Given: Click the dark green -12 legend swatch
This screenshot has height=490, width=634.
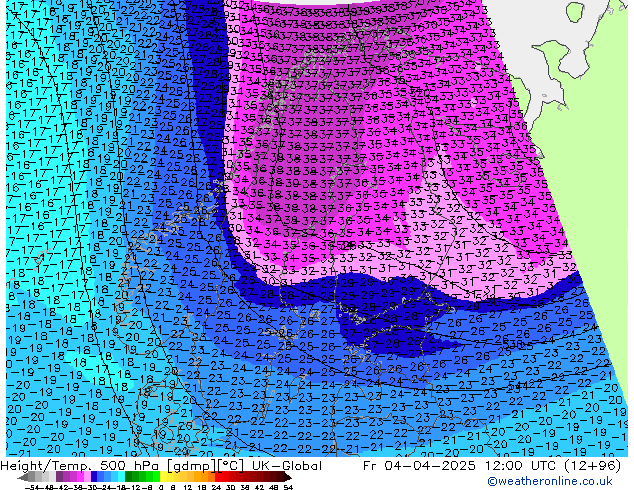Looking at the screenshot, I should (x=129, y=477).
